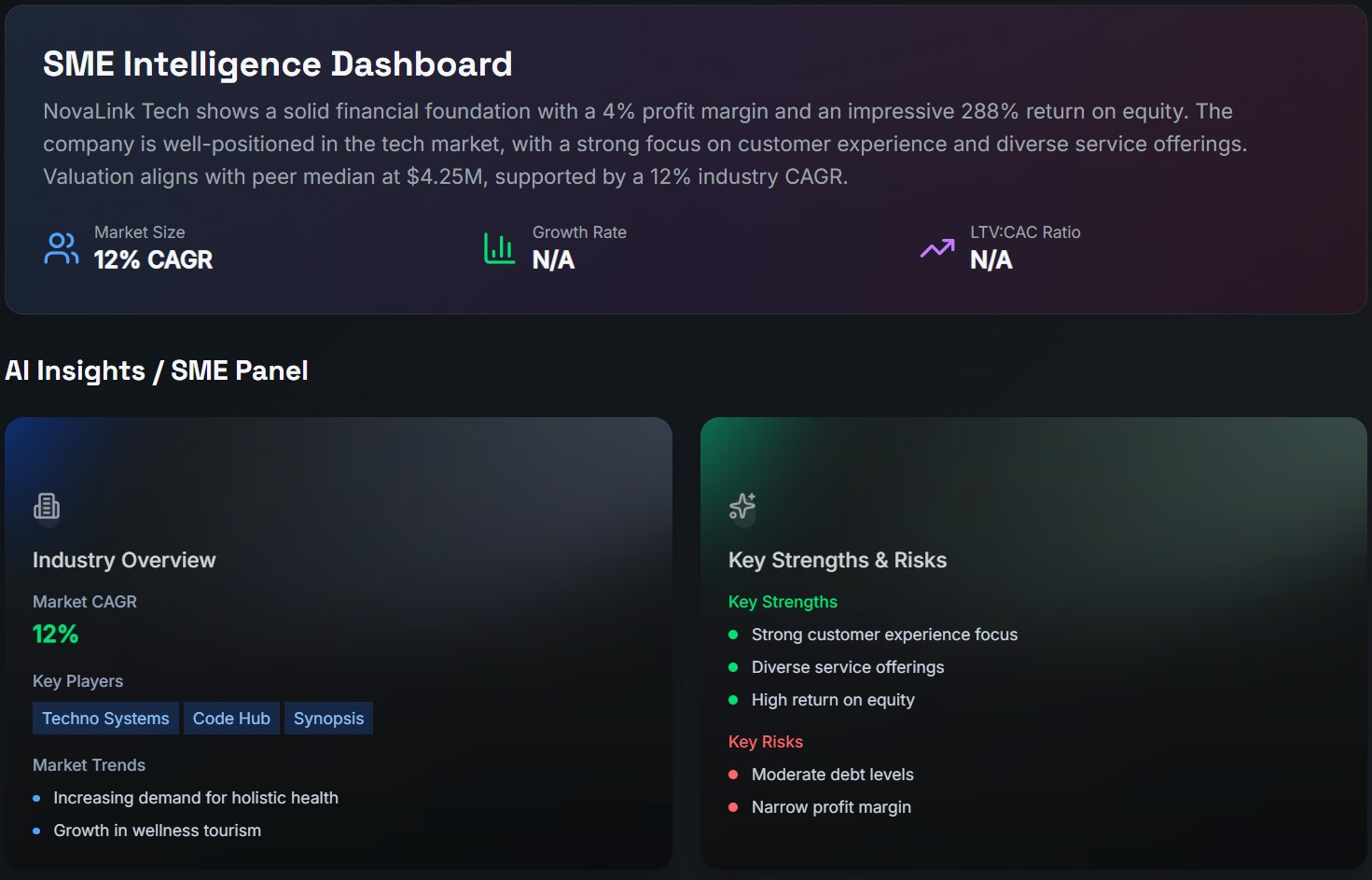
Task: Click the Industry Overview building icon
Action: [47, 506]
